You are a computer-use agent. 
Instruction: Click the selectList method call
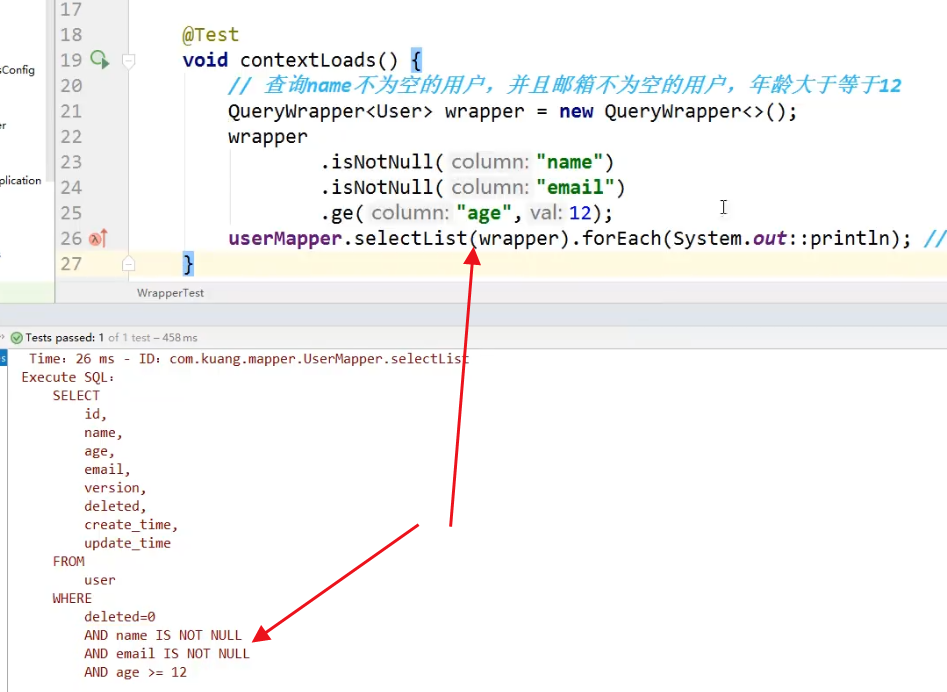click(411, 239)
